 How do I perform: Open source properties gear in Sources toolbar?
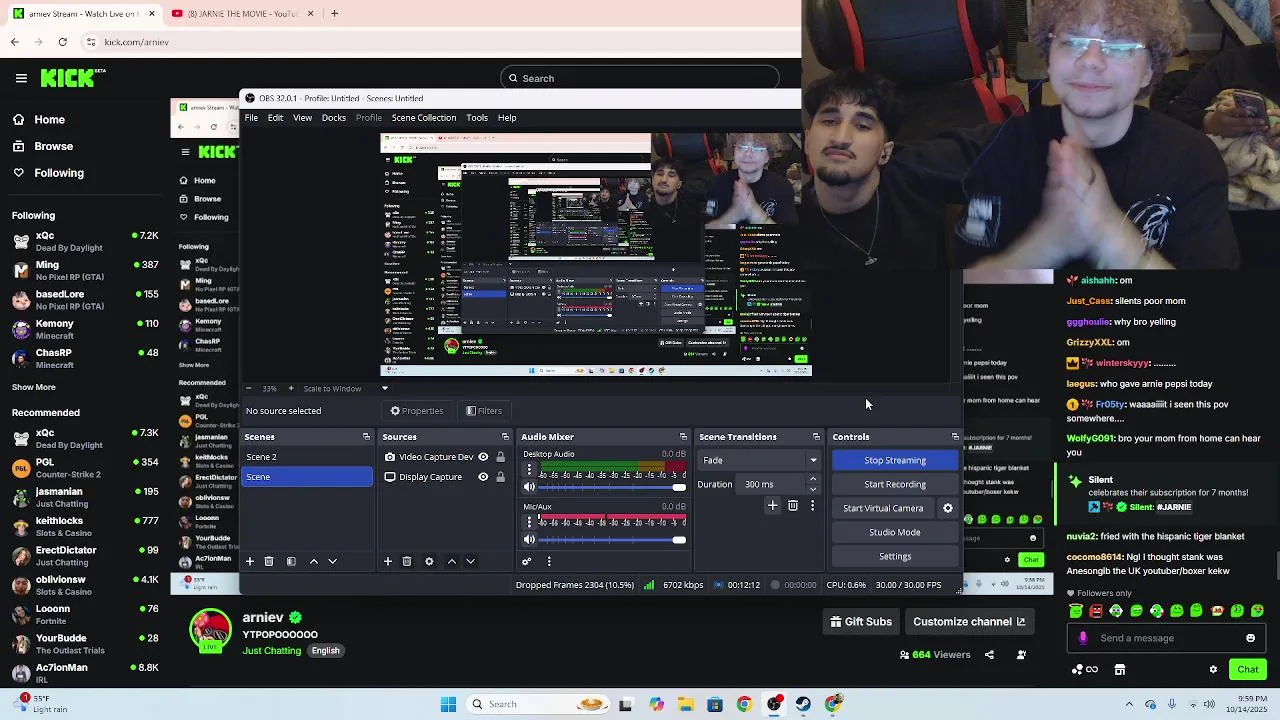tap(429, 562)
